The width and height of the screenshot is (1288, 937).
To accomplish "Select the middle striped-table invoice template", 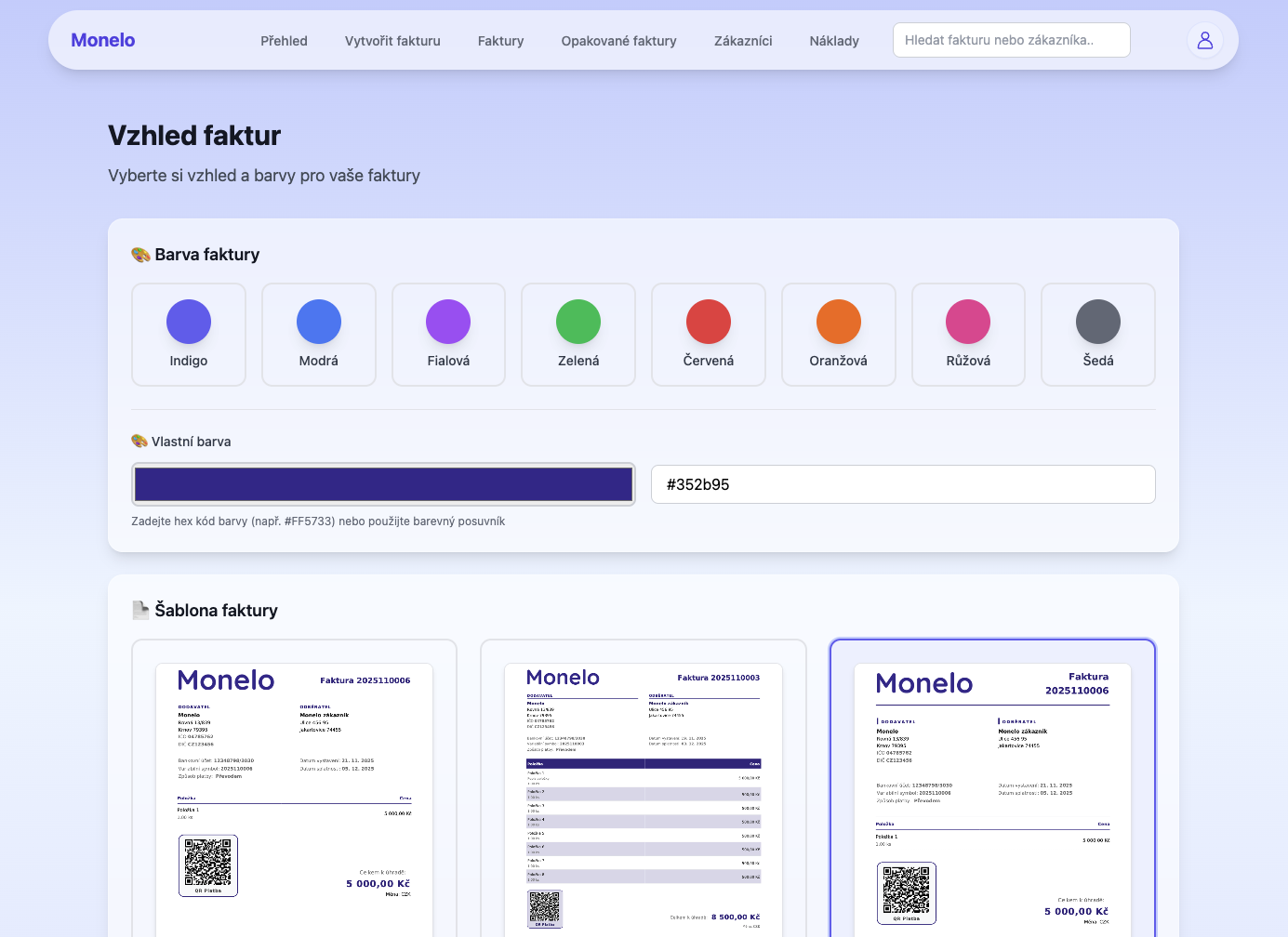I will click(644, 790).
